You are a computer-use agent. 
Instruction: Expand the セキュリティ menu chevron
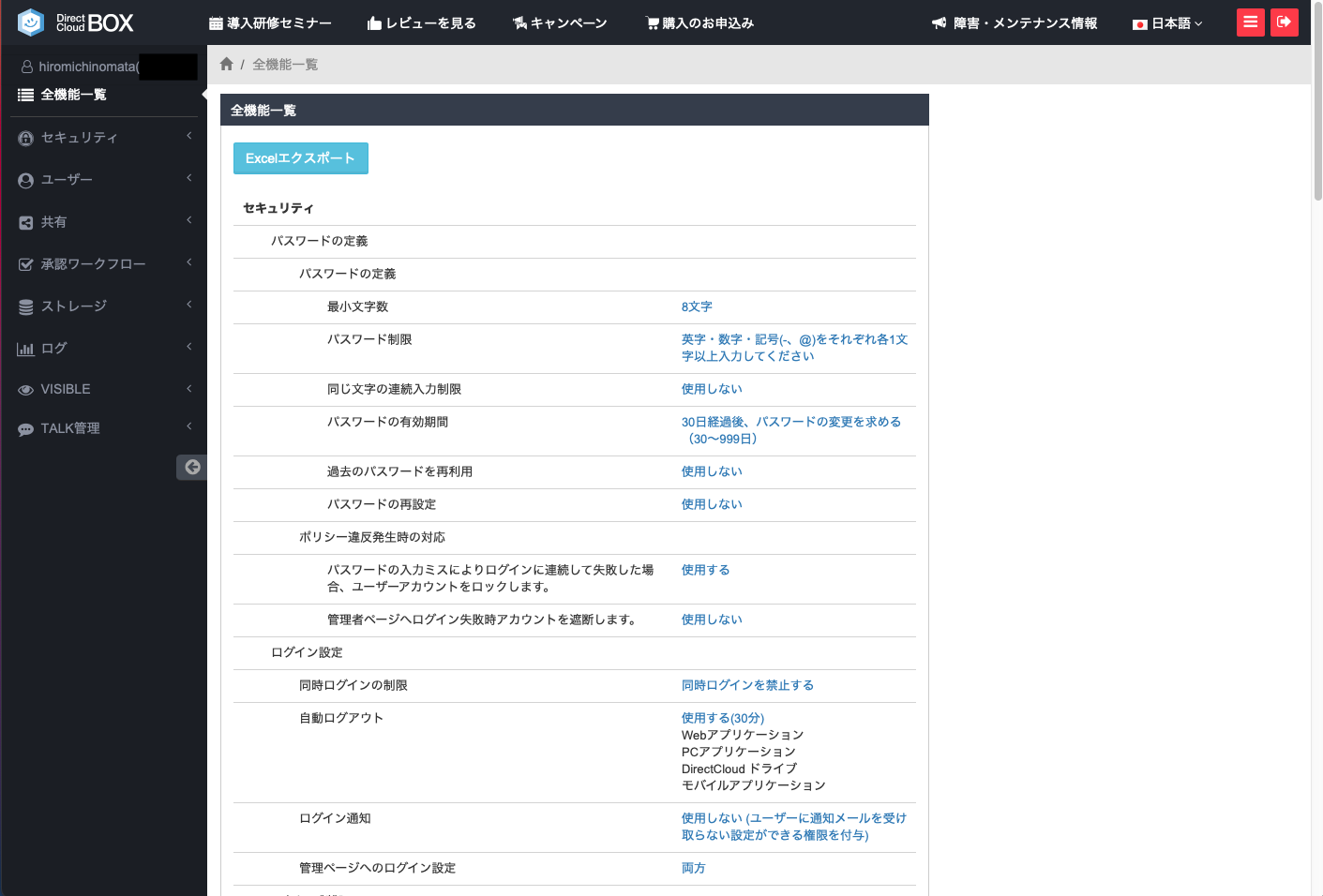187,137
